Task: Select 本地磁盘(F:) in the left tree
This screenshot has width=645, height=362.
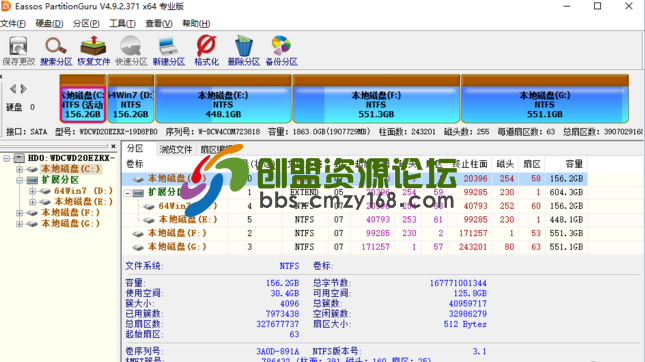Action: [x=71, y=213]
